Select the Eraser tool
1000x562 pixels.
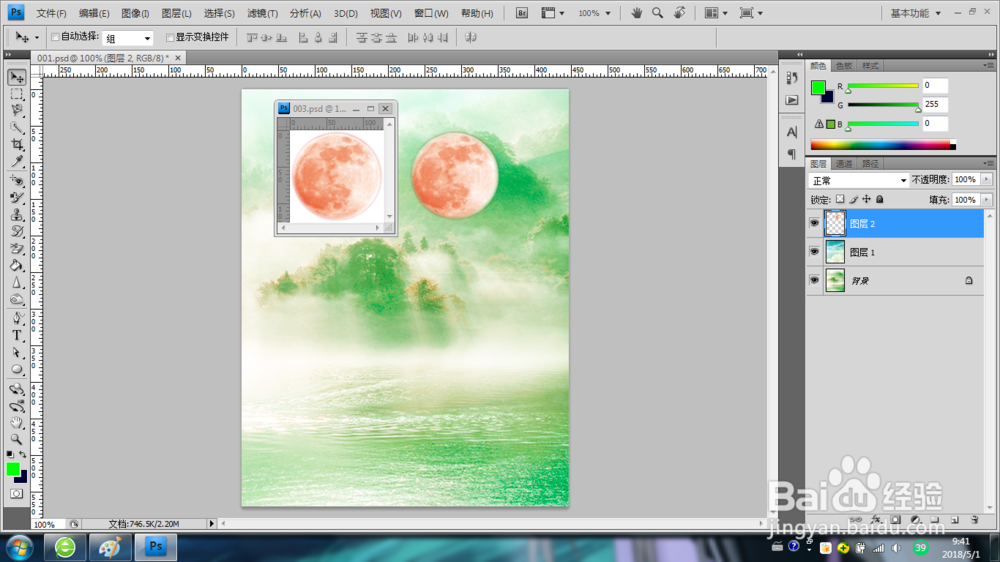point(17,249)
